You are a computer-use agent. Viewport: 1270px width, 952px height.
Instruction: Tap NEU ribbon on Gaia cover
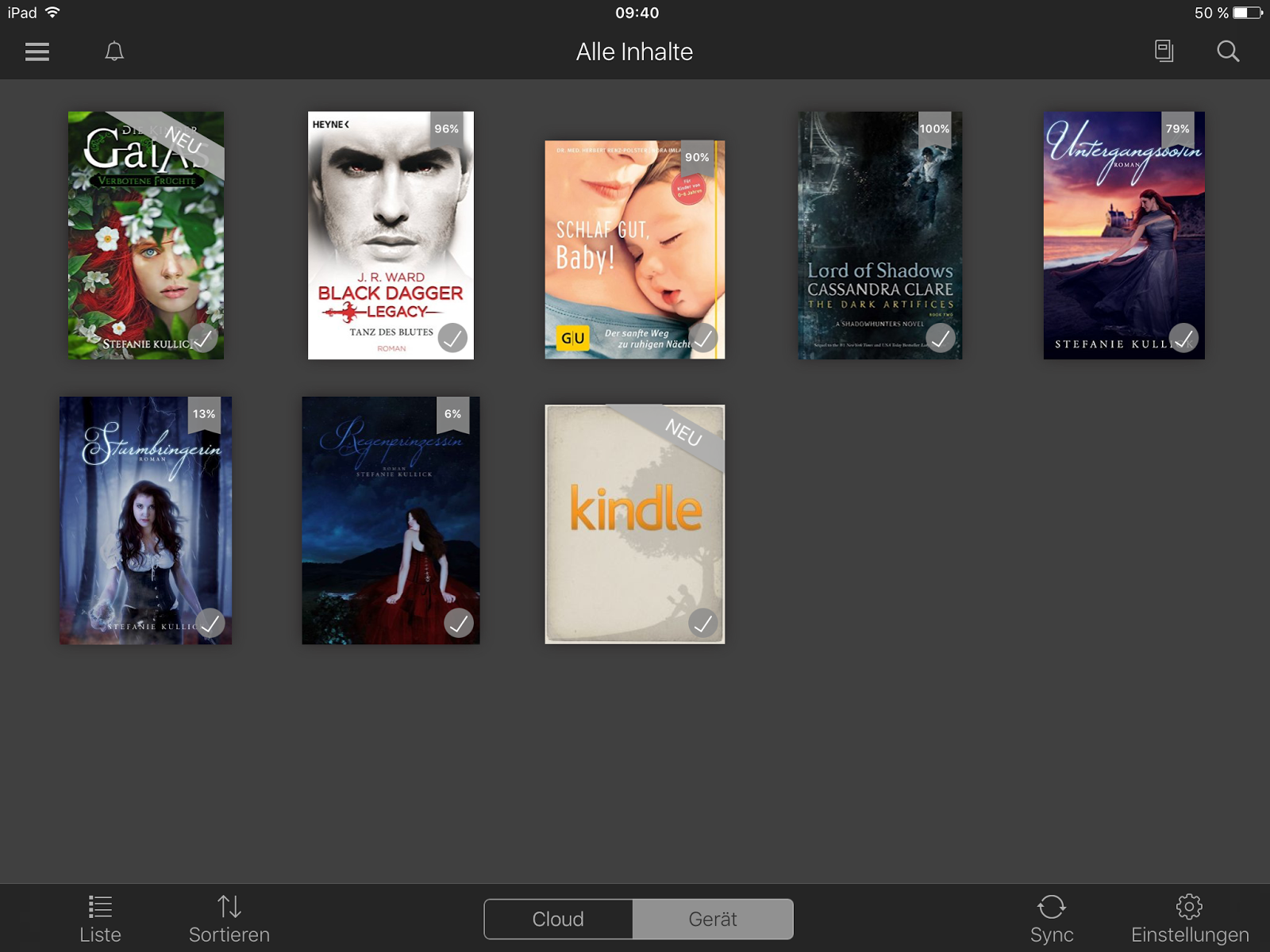tap(183, 140)
